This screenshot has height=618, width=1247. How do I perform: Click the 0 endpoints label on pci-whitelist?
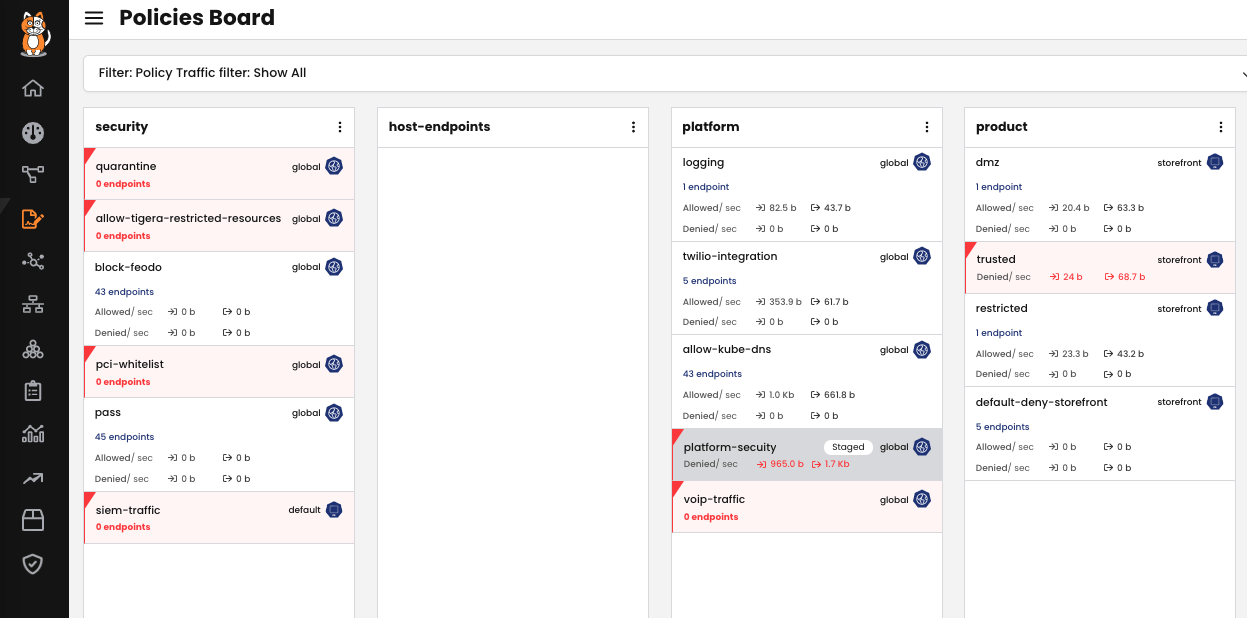pos(123,382)
